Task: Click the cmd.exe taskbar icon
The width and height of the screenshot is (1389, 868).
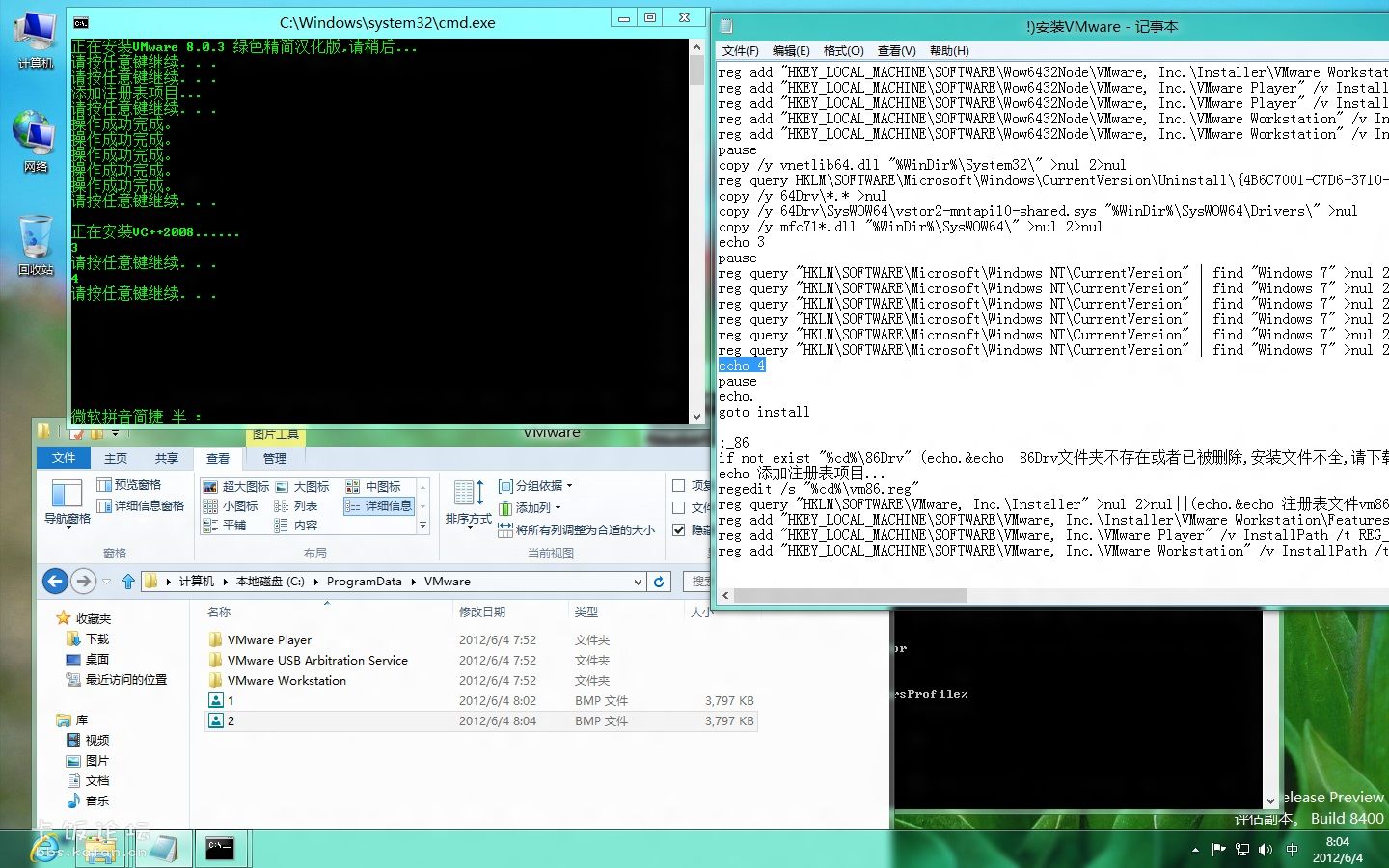Action: (x=222, y=849)
